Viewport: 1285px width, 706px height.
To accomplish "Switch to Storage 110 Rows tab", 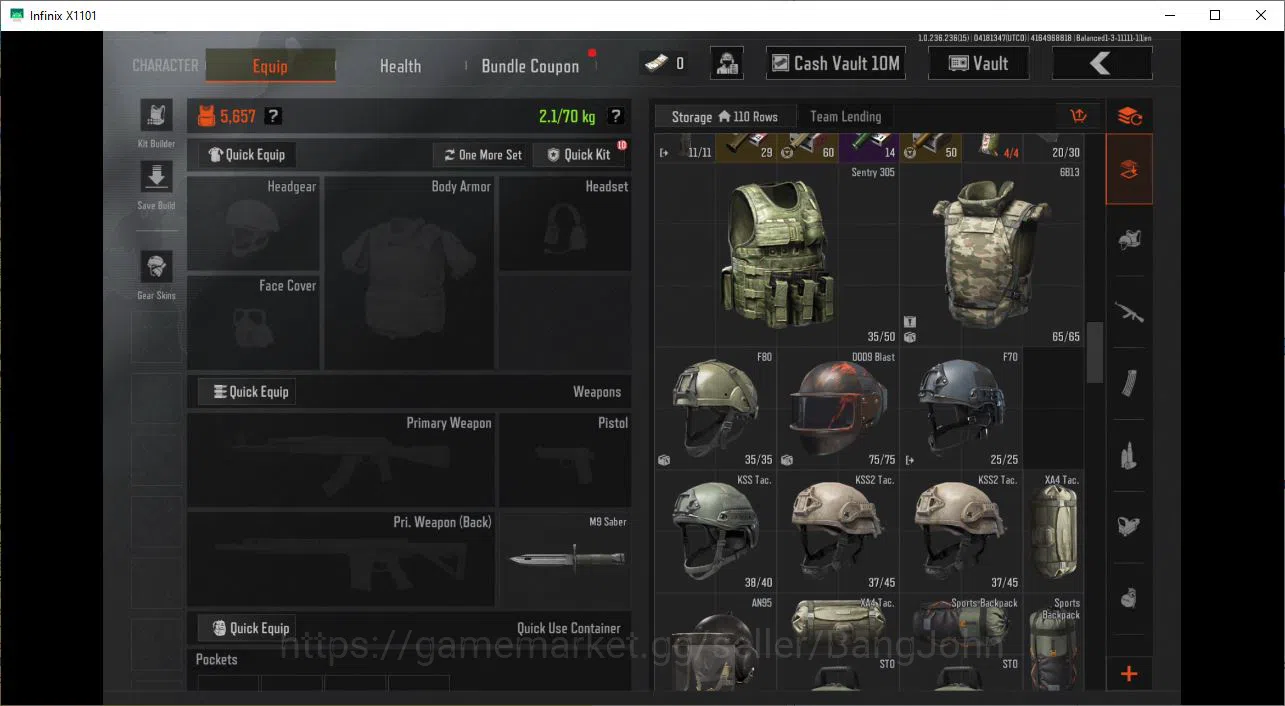I will (725, 117).
